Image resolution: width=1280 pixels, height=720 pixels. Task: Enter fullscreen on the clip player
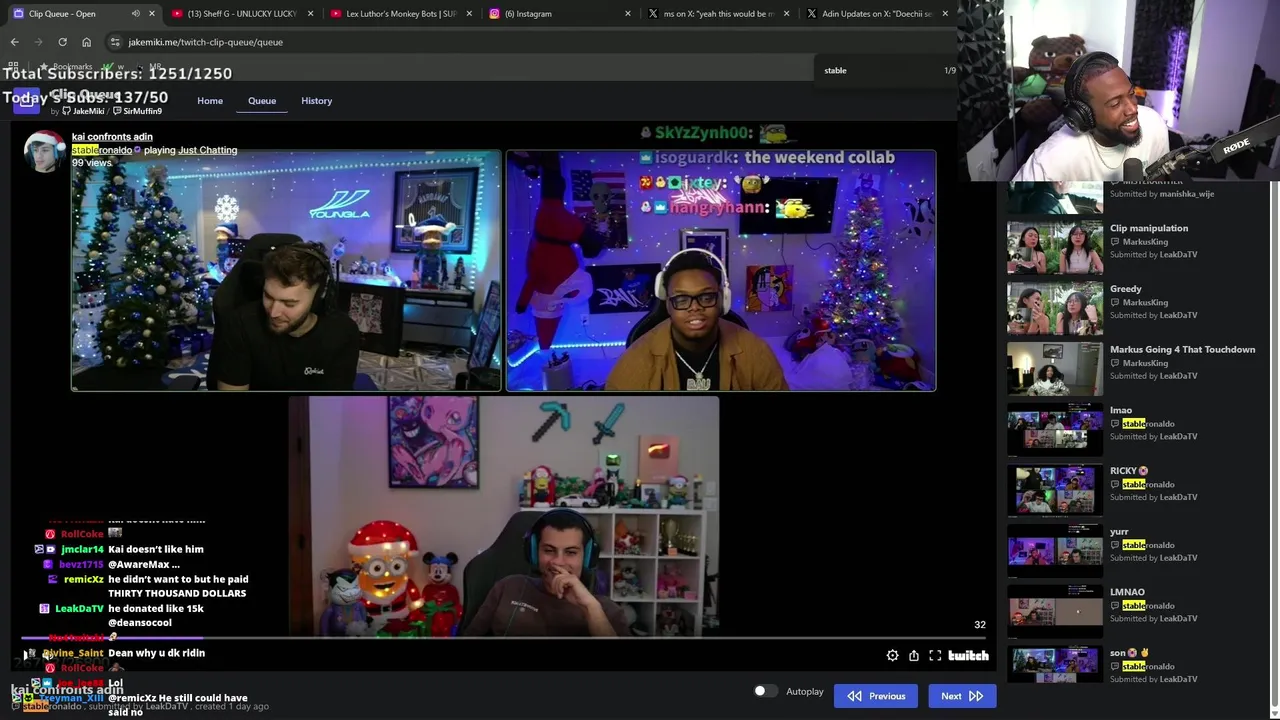tap(935, 655)
